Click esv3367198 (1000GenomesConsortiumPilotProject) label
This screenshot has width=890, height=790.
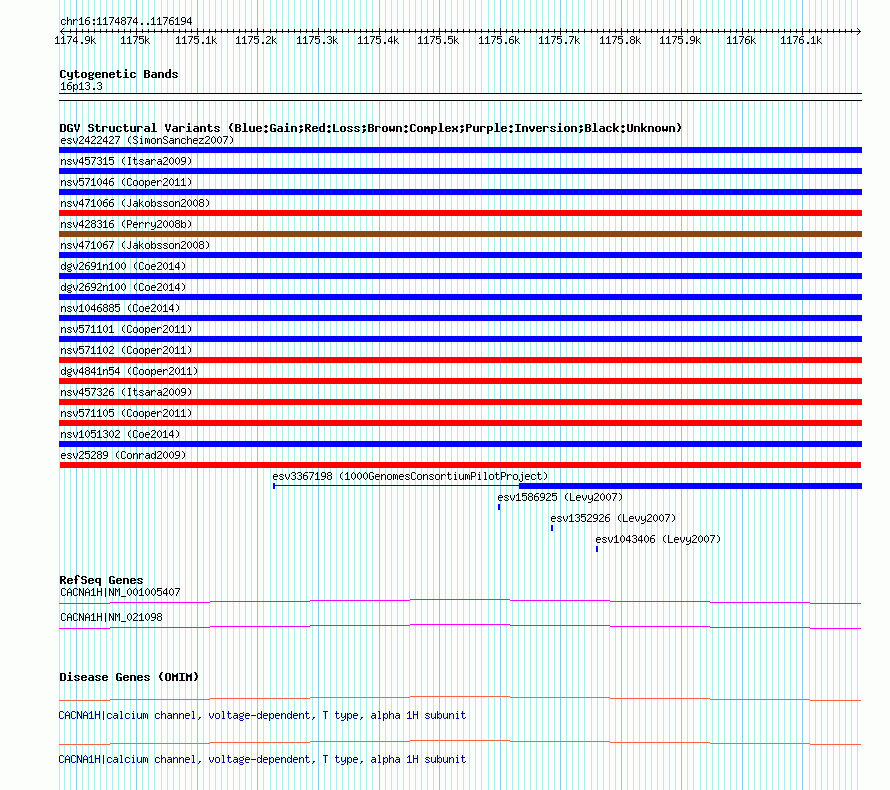tap(410, 476)
